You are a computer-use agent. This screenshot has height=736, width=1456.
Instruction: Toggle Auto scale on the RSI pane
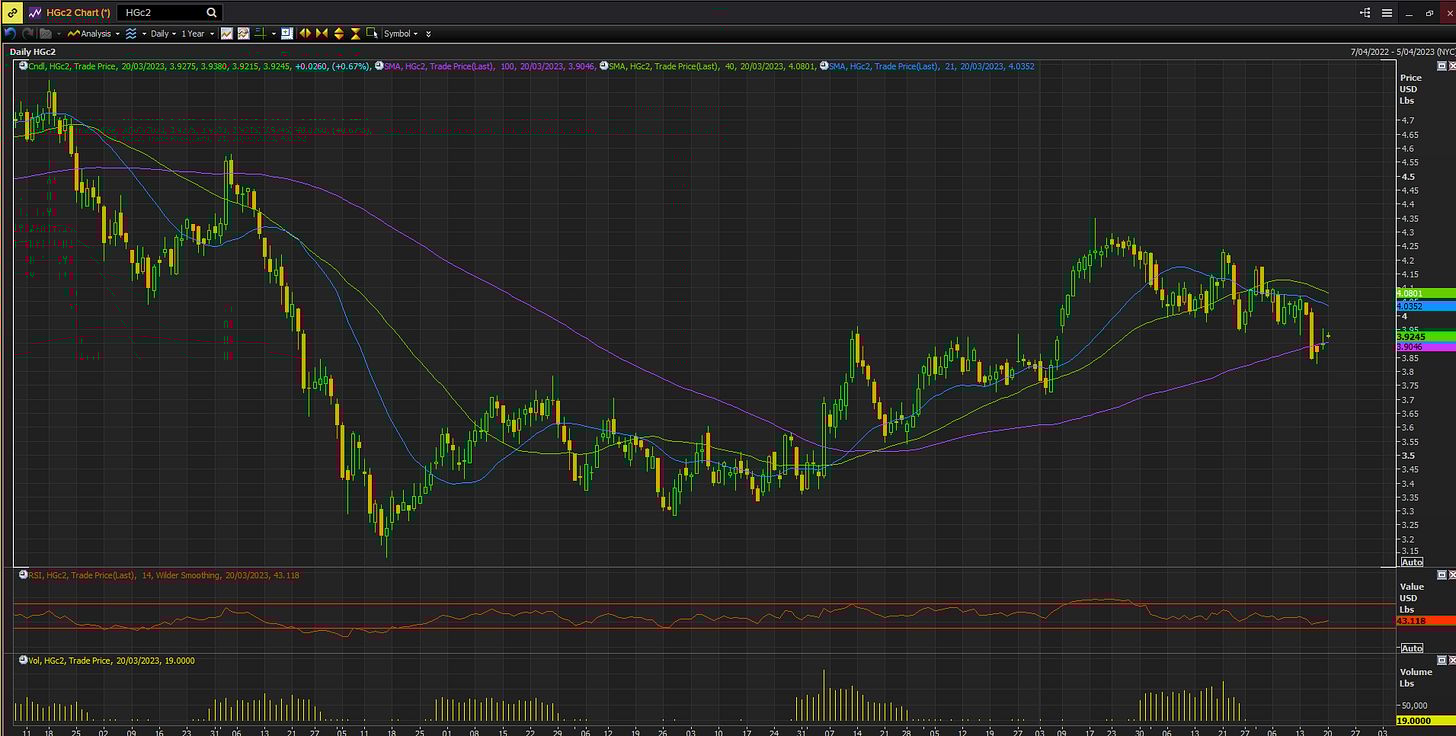pos(1410,648)
